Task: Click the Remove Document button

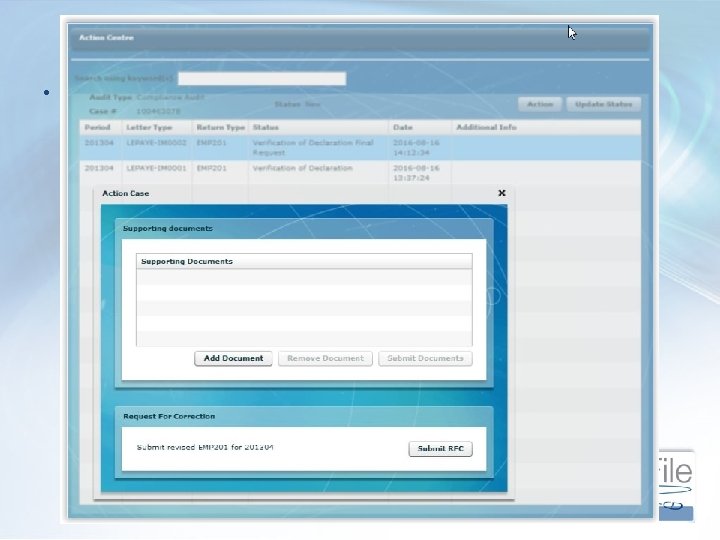Action: pos(325,359)
